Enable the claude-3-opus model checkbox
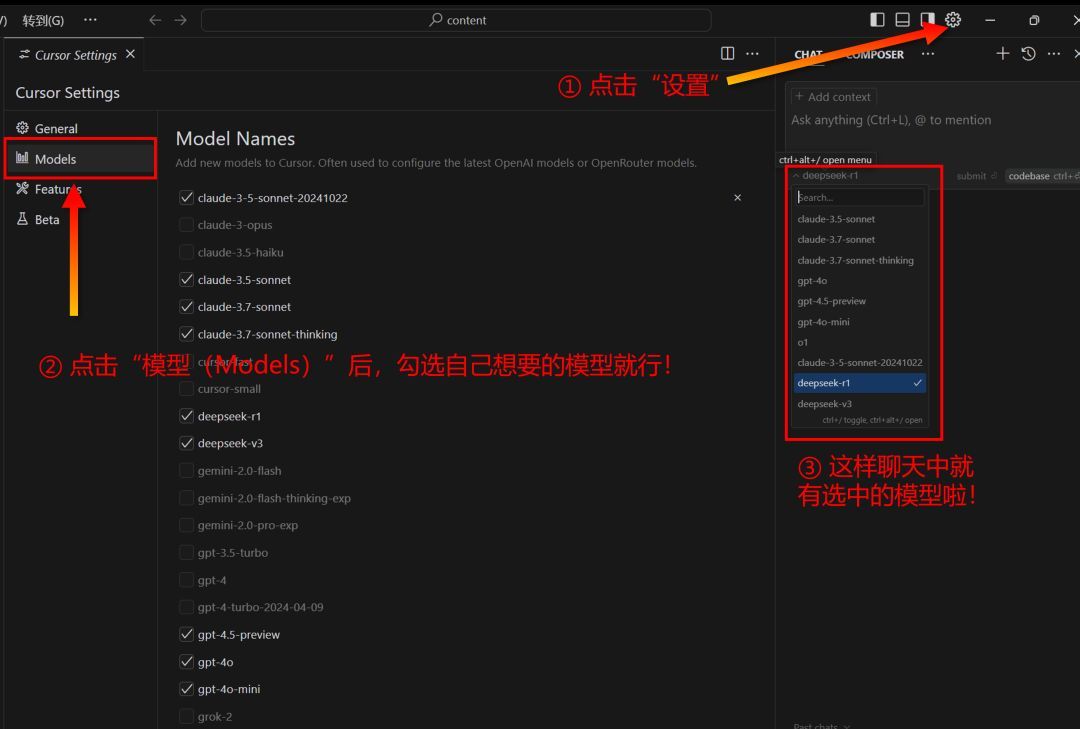The height and width of the screenshot is (729, 1080). (186, 224)
